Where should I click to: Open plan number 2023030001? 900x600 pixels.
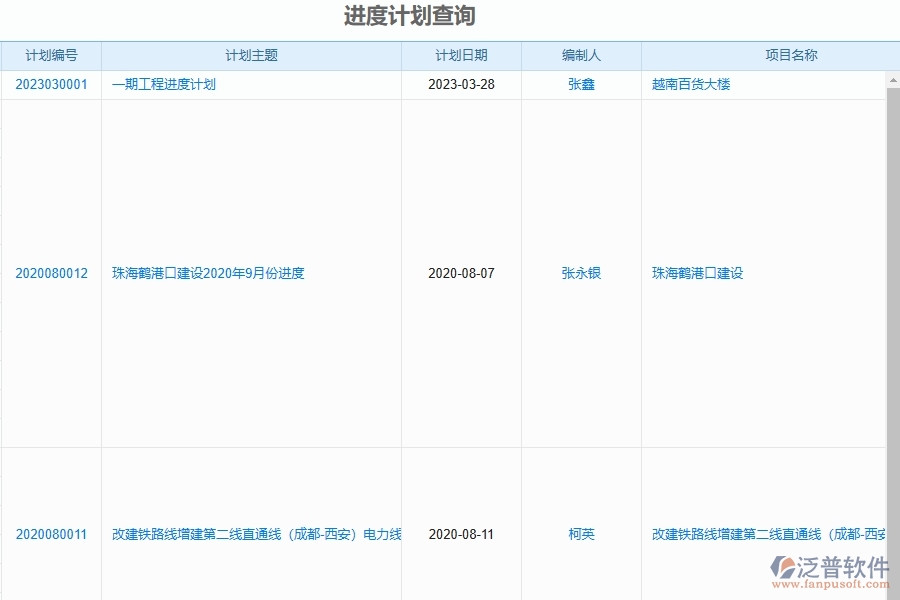49,85
